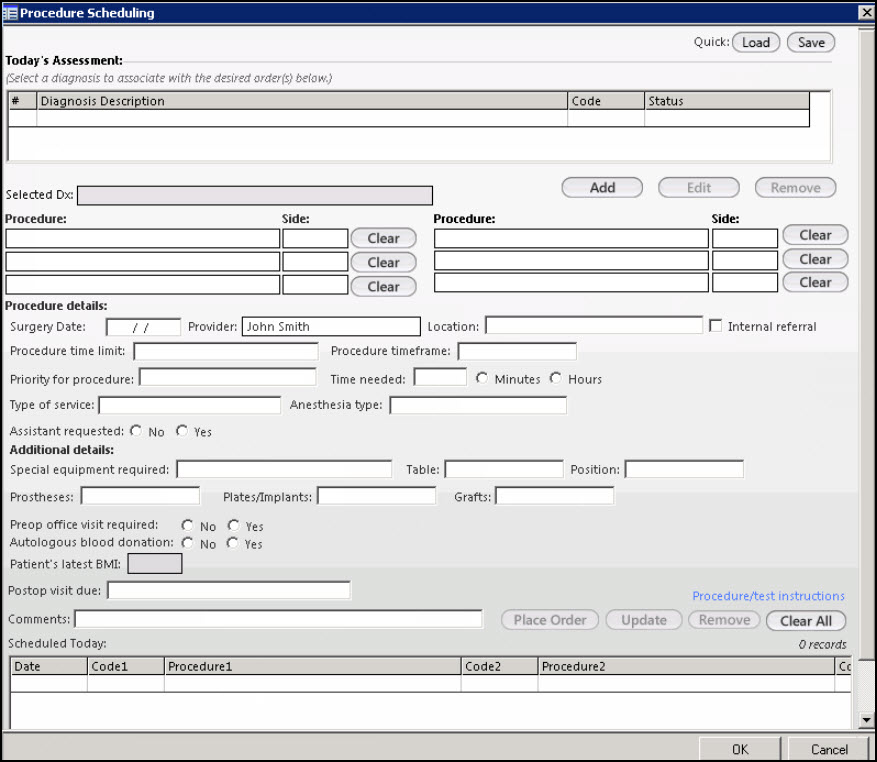Click the Type of service field

[190, 405]
